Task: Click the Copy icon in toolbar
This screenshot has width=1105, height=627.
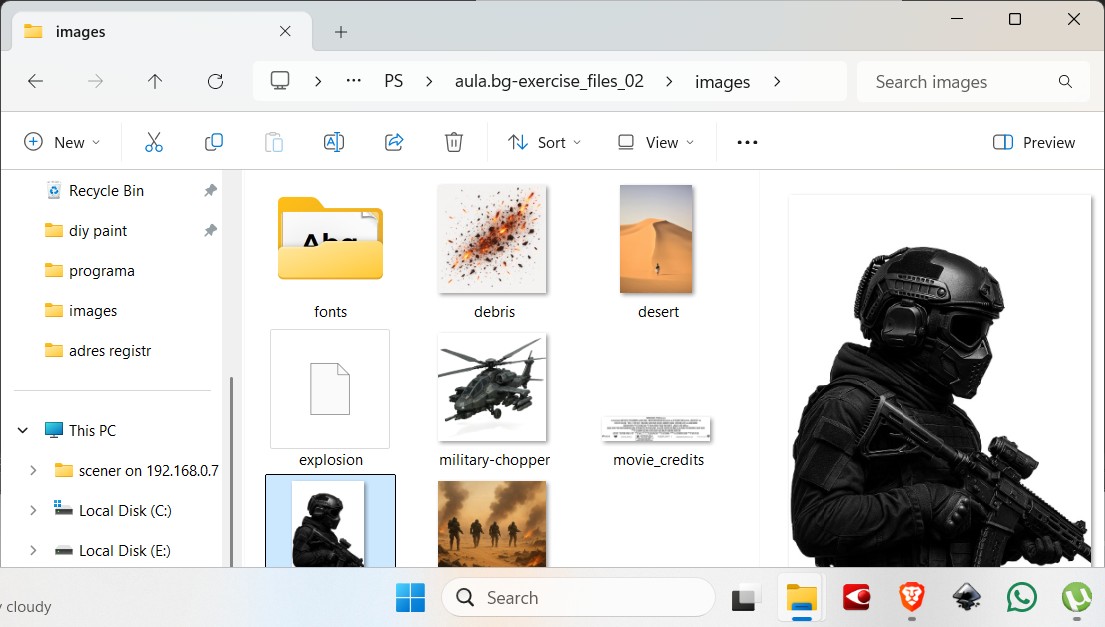Action: (213, 142)
